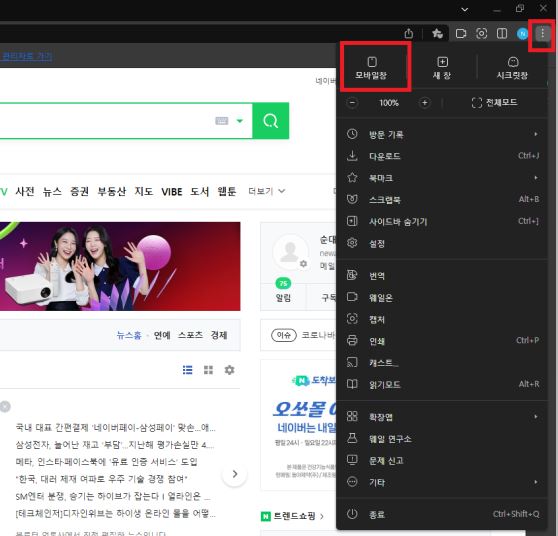This screenshot has height=536, width=558.
Task: Open the VIBE link
Action: [x=172, y=192]
